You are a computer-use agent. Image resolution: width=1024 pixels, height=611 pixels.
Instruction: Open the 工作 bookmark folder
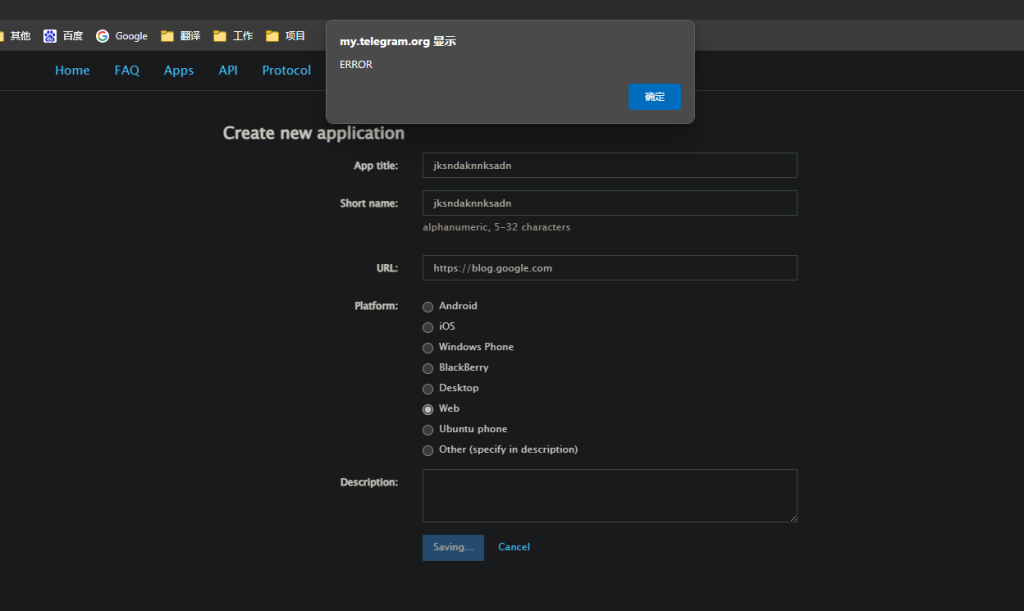(x=233, y=36)
